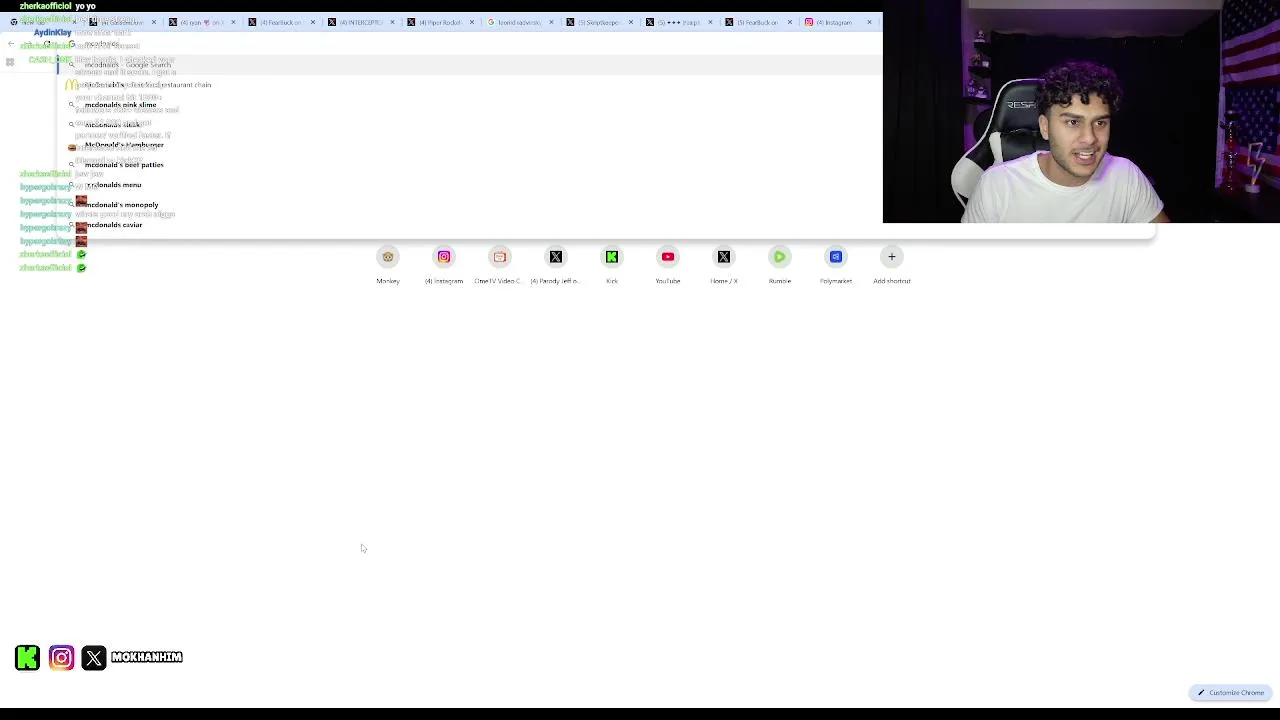Click the Kick logo in stream overlay
1280x720 pixels.
28,657
